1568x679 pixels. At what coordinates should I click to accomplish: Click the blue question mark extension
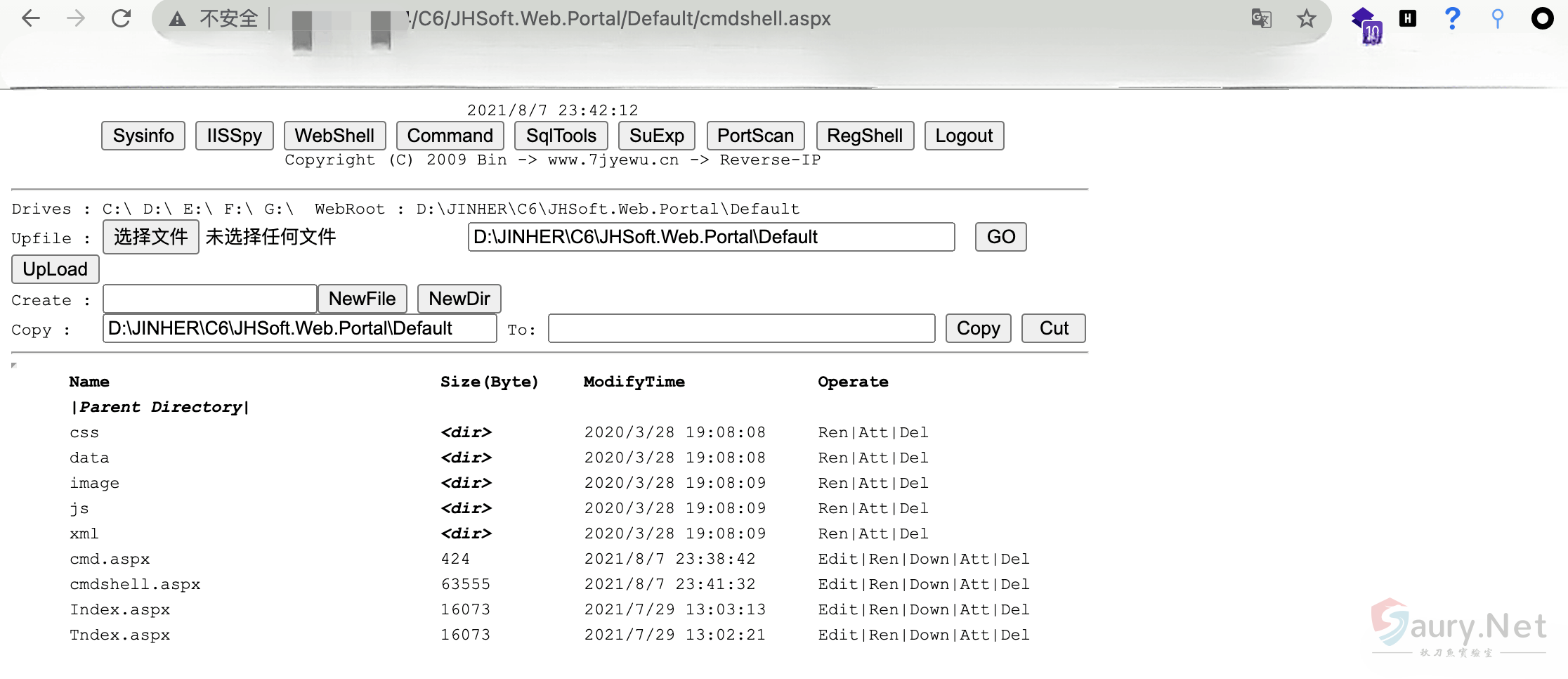coord(1452,18)
